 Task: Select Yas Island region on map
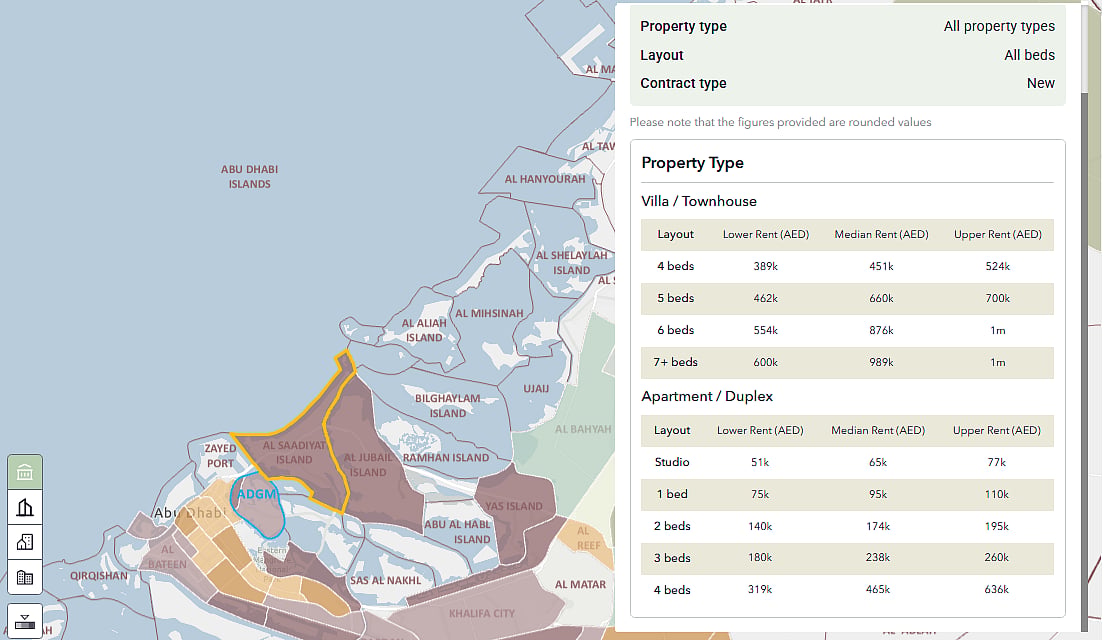[x=514, y=506]
